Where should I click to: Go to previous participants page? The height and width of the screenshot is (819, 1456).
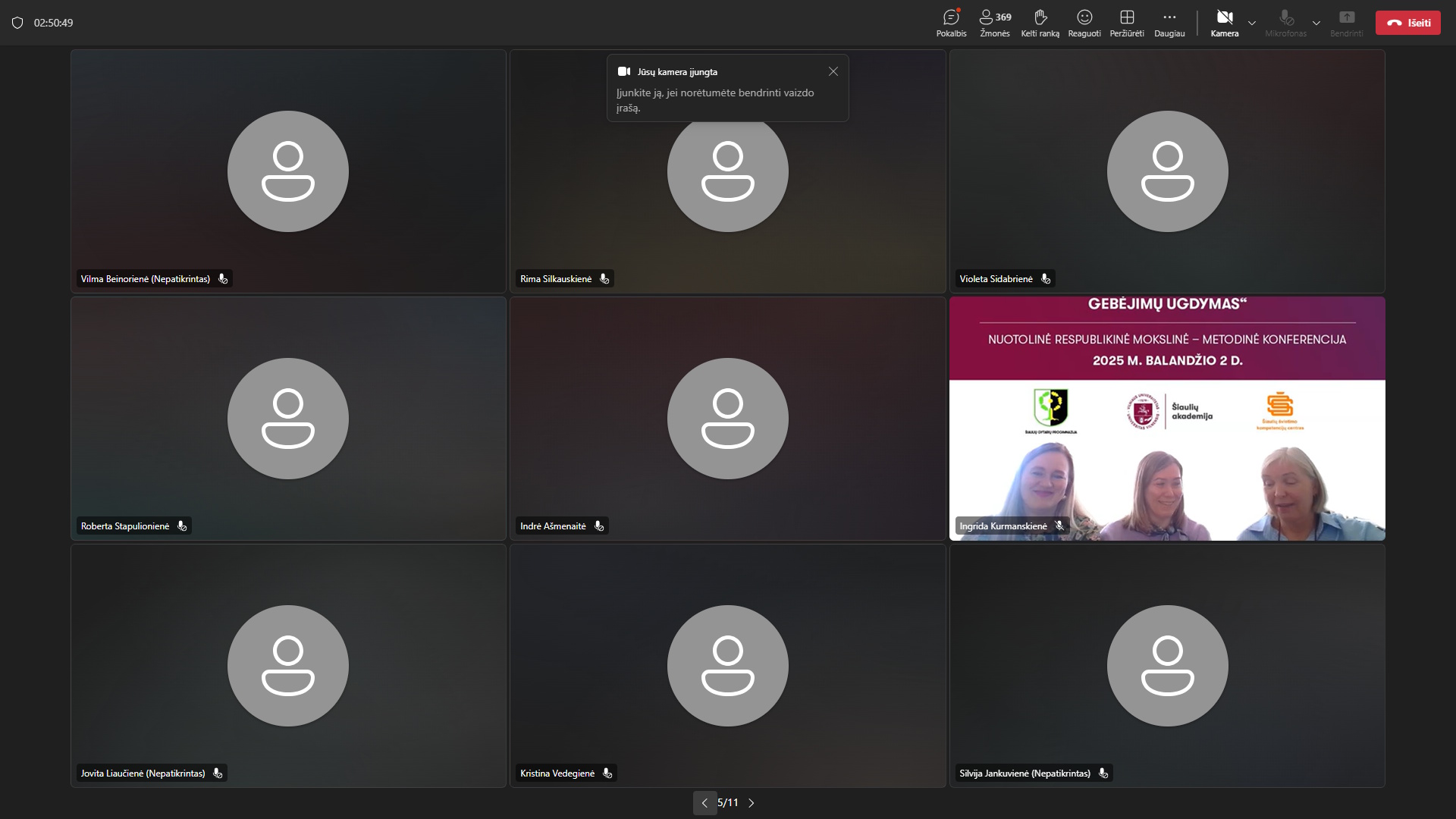[704, 802]
